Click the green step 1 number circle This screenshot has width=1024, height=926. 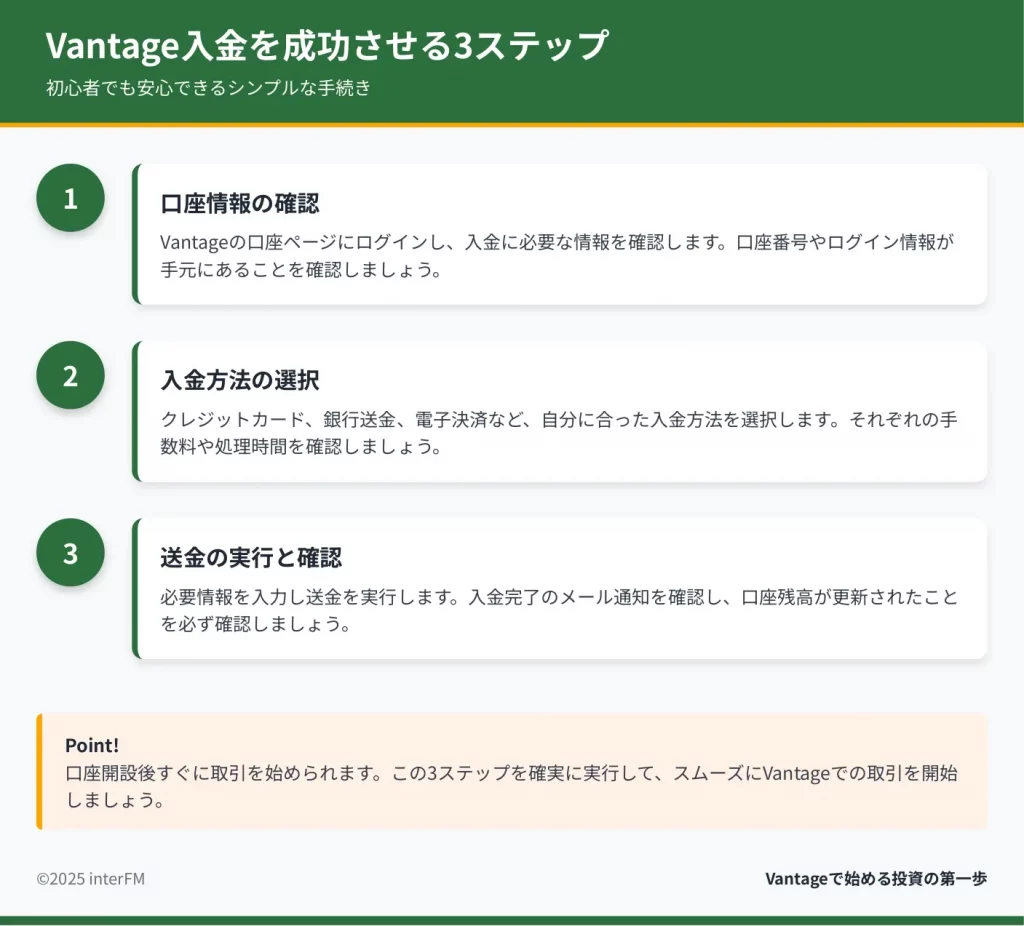[x=70, y=198]
